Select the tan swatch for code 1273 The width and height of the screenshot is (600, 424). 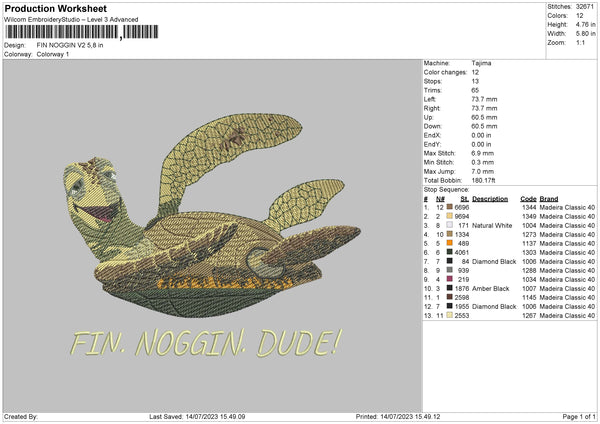pos(450,234)
